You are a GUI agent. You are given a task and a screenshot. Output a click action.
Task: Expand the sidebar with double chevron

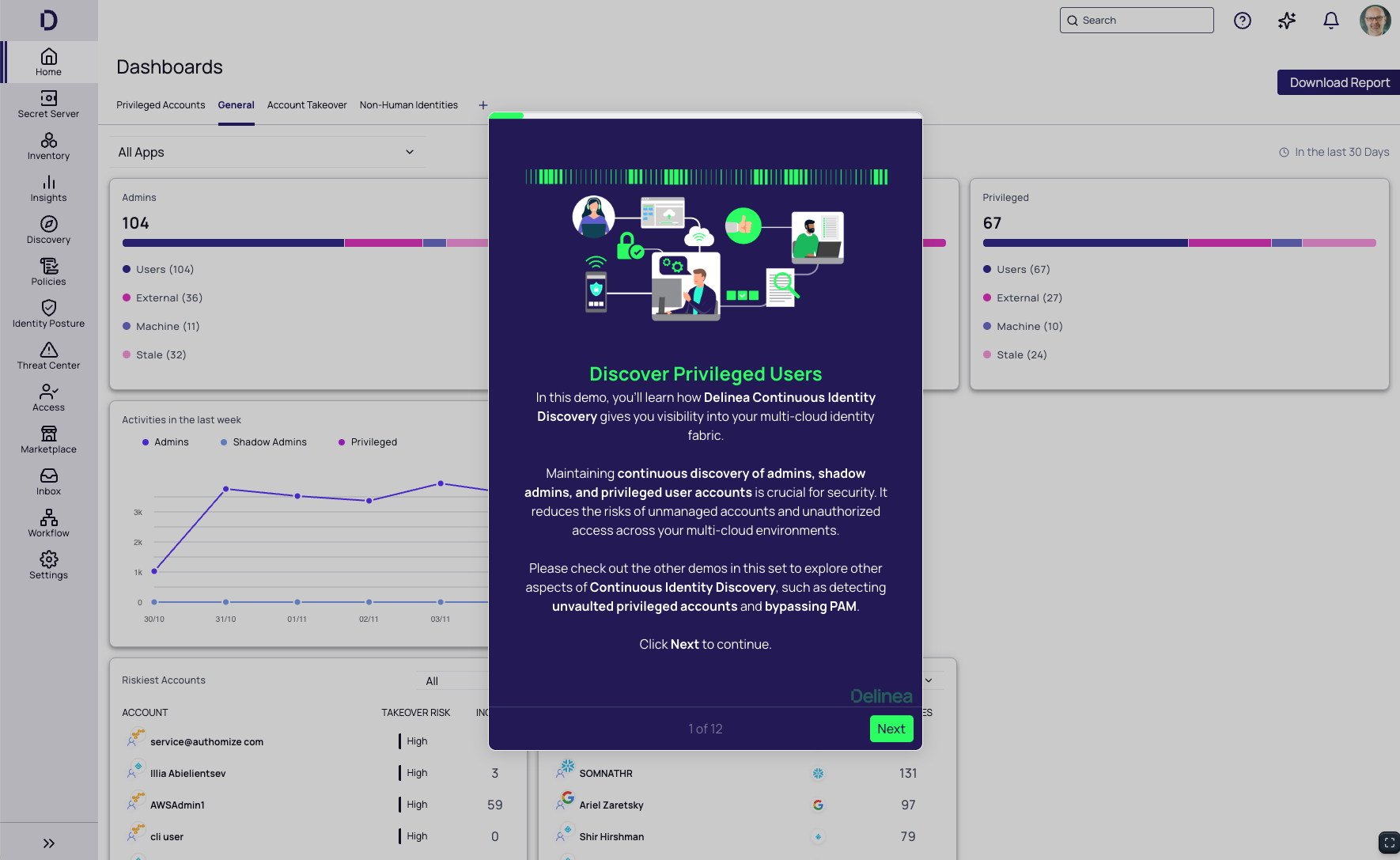48,843
